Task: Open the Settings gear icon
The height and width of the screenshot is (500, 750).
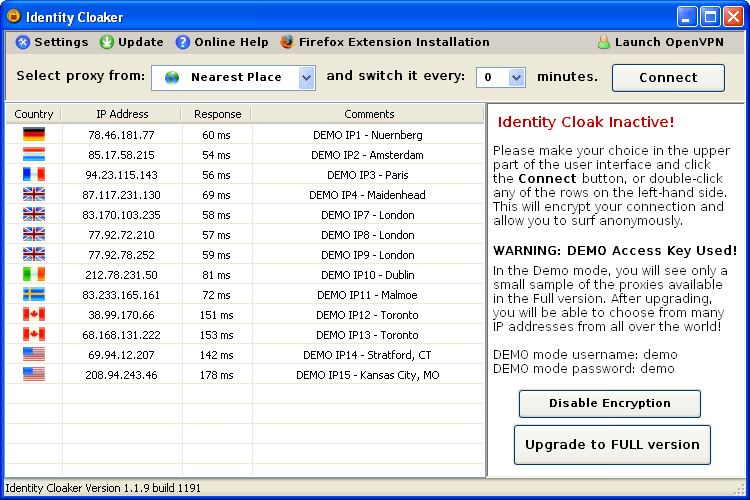Action: [x=22, y=42]
